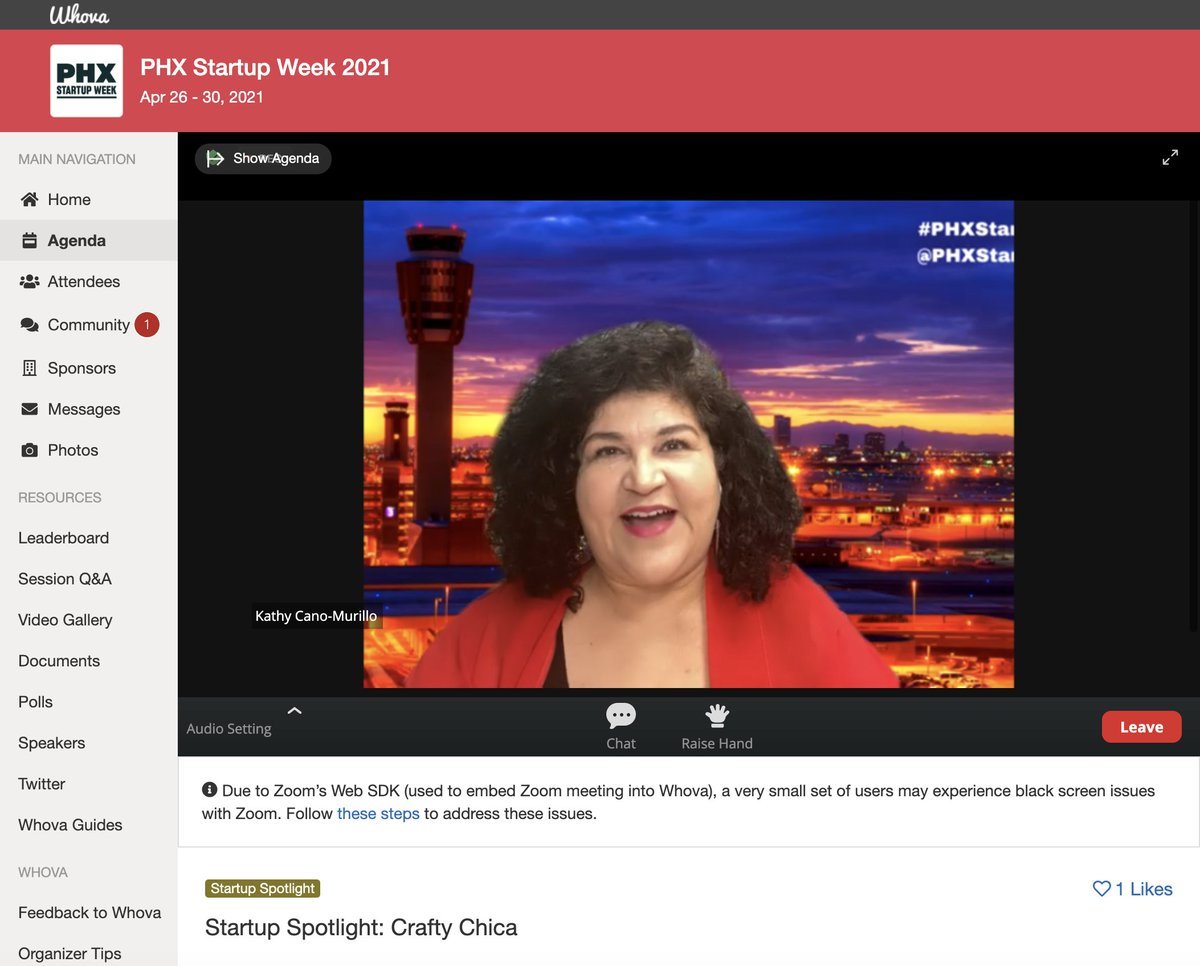
Task: Click the MAIN NAVIGATION heading
Action: tap(77, 159)
